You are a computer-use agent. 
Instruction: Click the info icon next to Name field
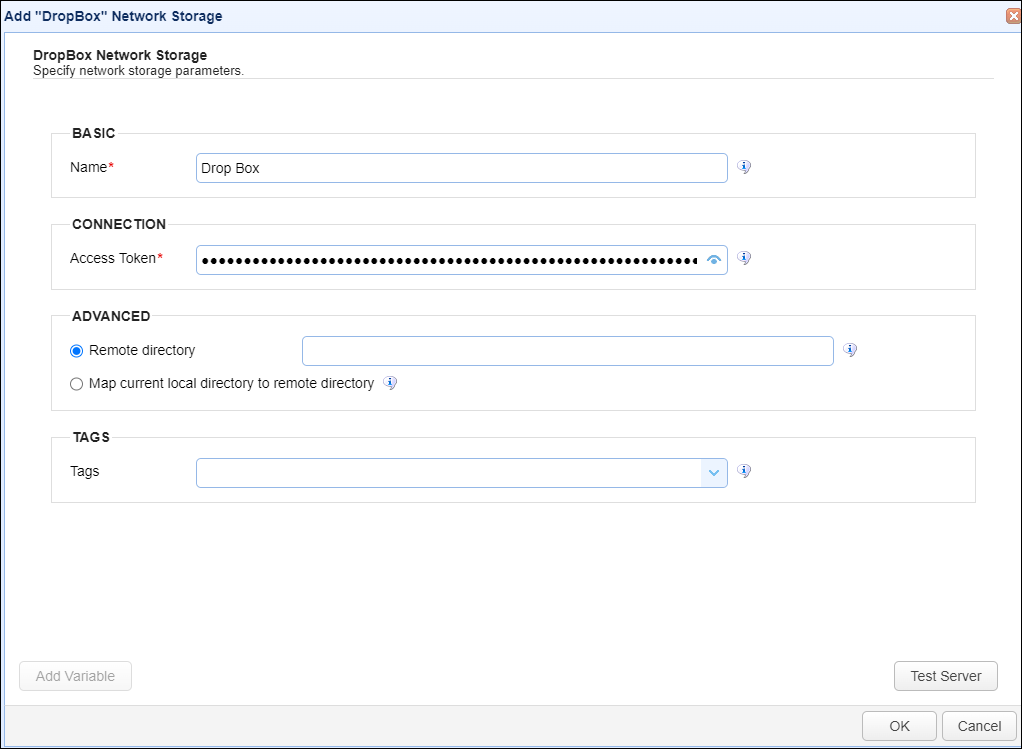pos(744,167)
